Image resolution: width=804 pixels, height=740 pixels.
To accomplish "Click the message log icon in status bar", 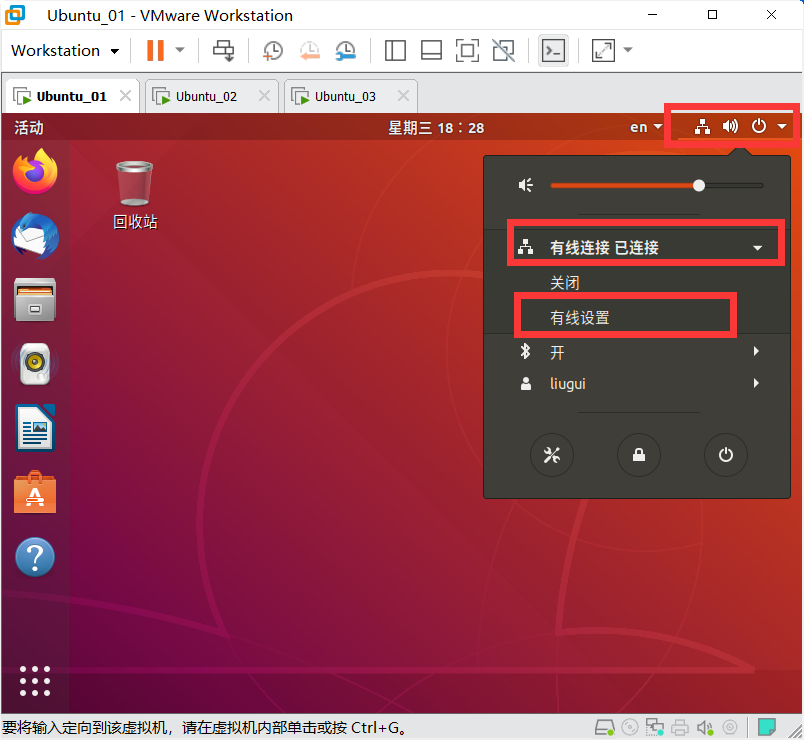I will [x=767, y=727].
